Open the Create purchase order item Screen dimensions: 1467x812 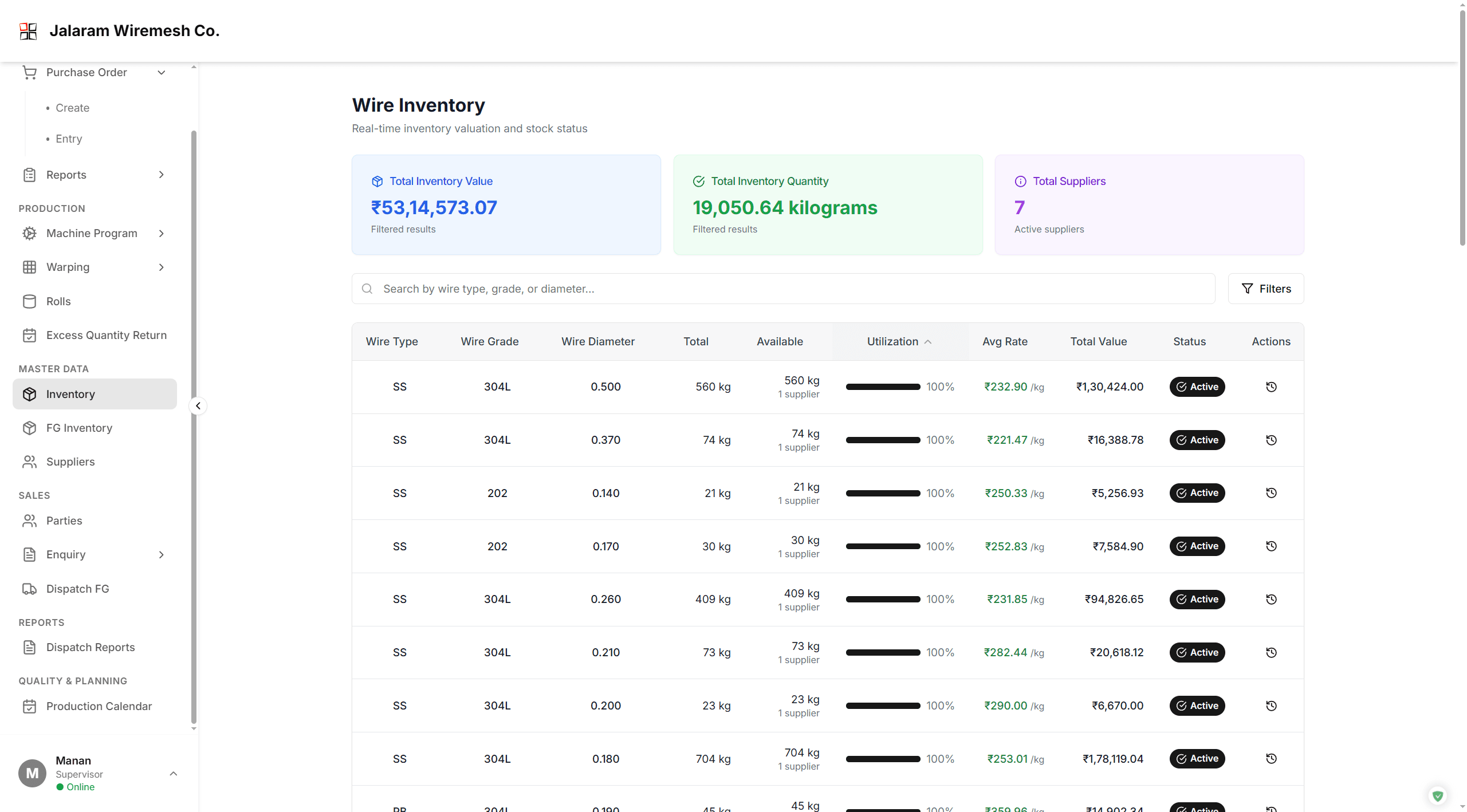tap(72, 108)
